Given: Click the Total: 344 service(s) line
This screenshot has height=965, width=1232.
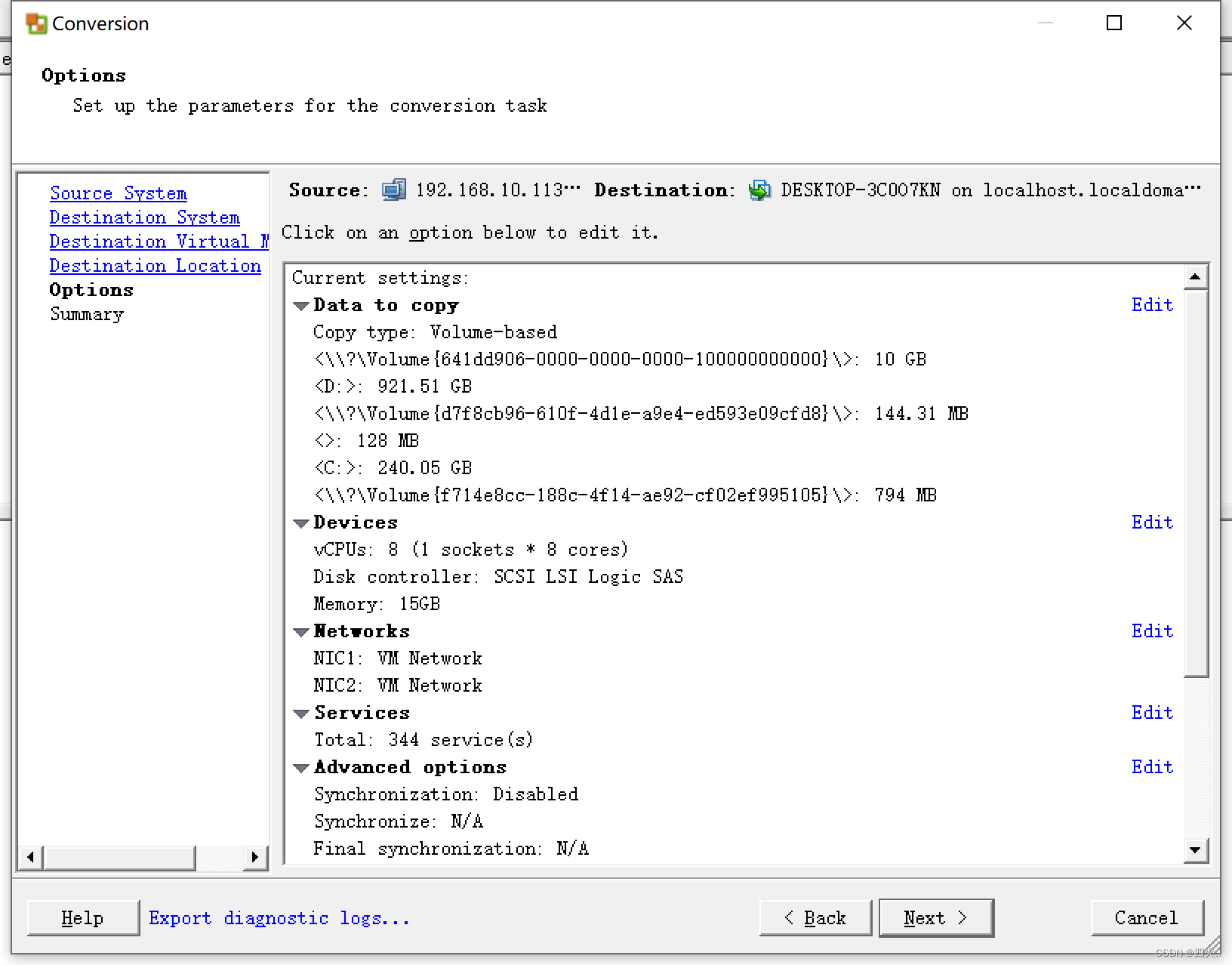Looking at the screenshot, I should tap(424, 740).
